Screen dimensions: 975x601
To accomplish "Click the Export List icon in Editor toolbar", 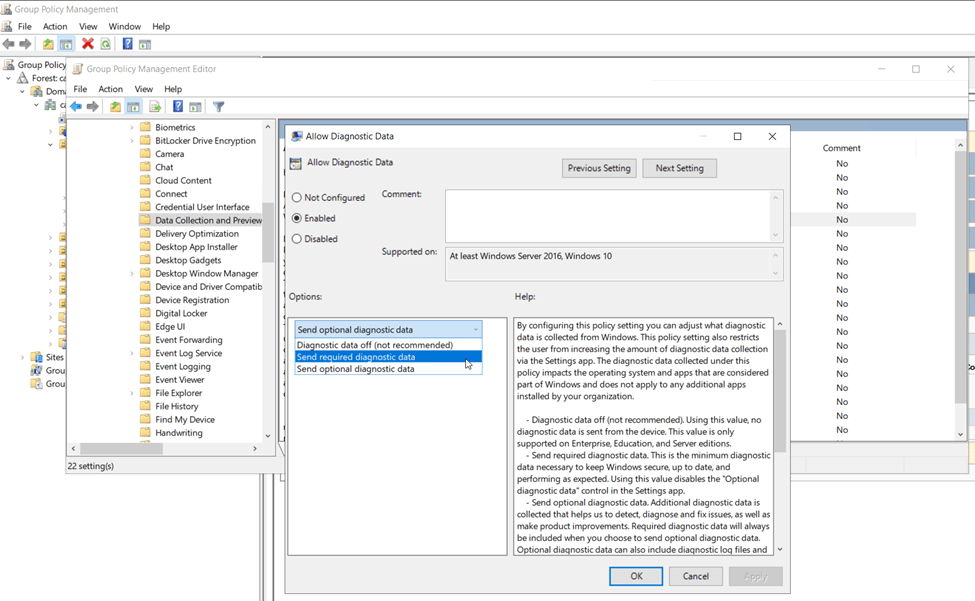I will pos(155,107).
